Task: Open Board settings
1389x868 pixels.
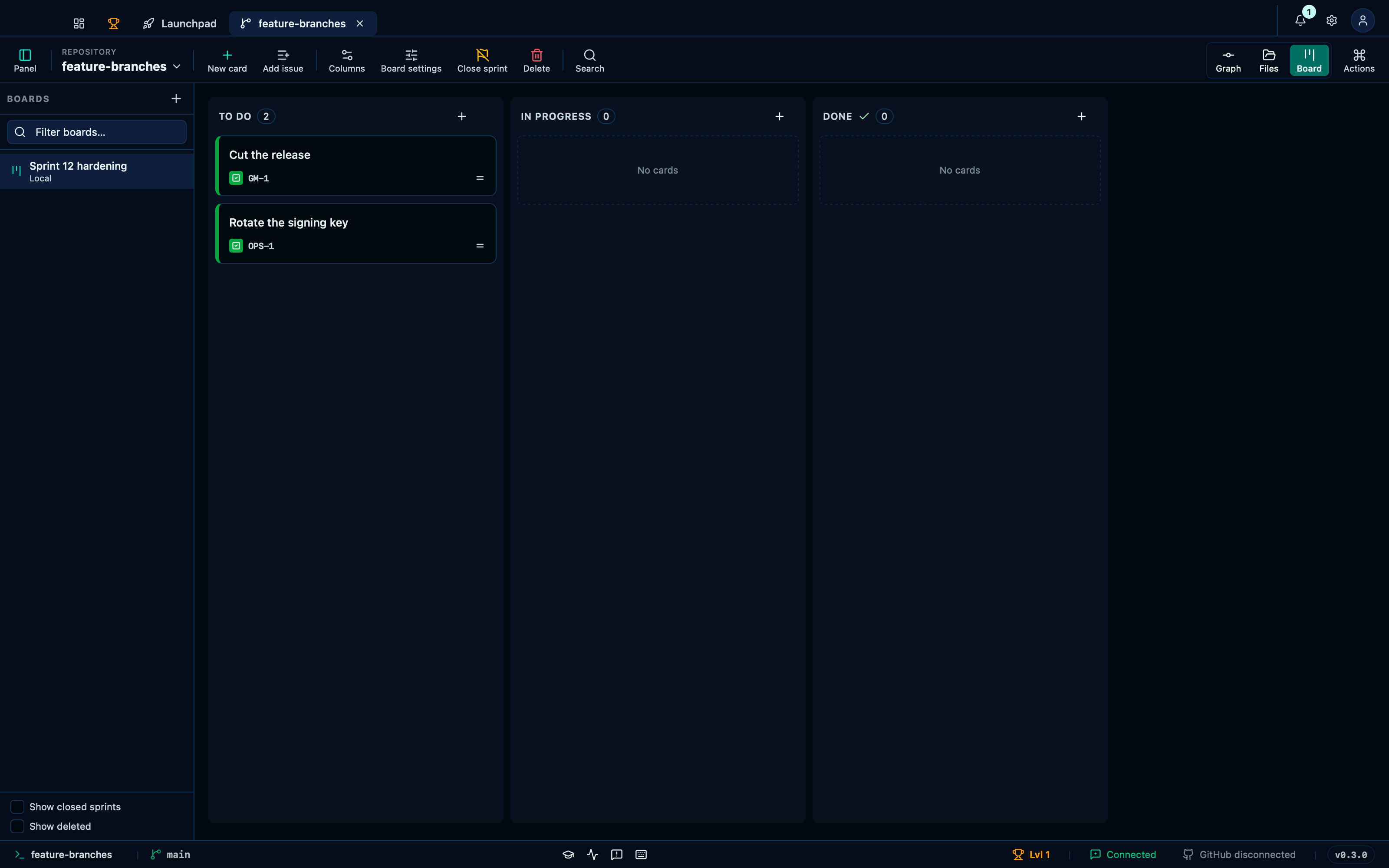Action: click(411, 60)
